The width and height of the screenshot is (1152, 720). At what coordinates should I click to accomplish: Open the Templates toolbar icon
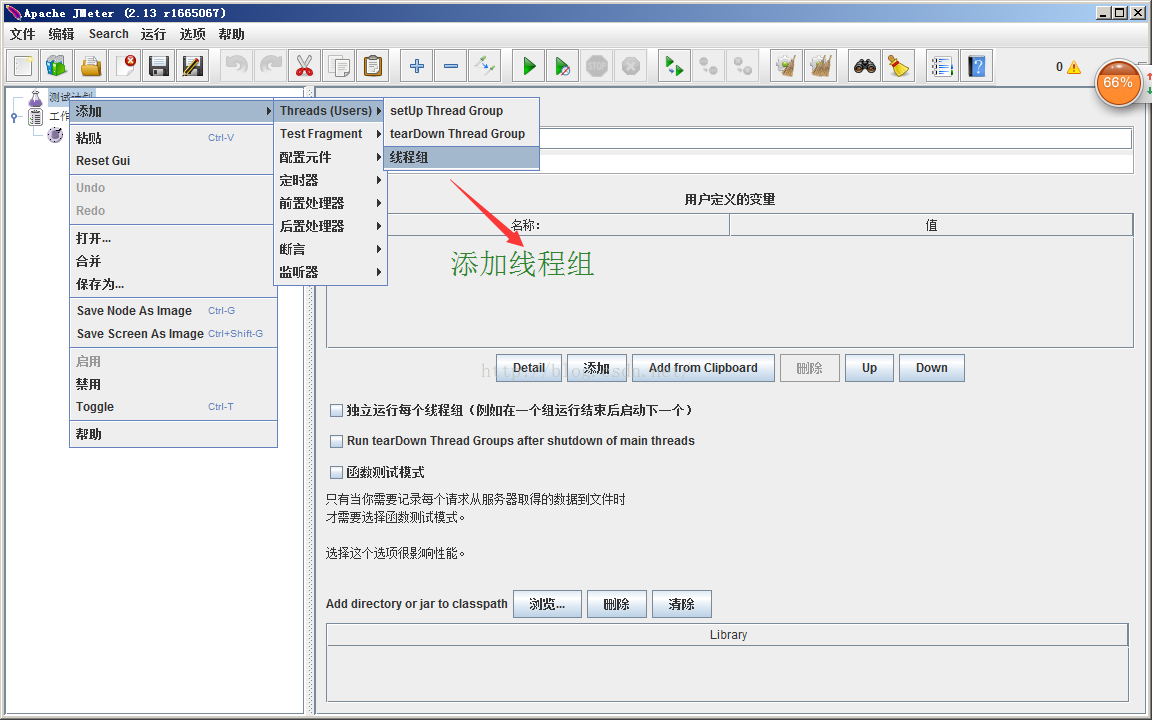[57, 66]
